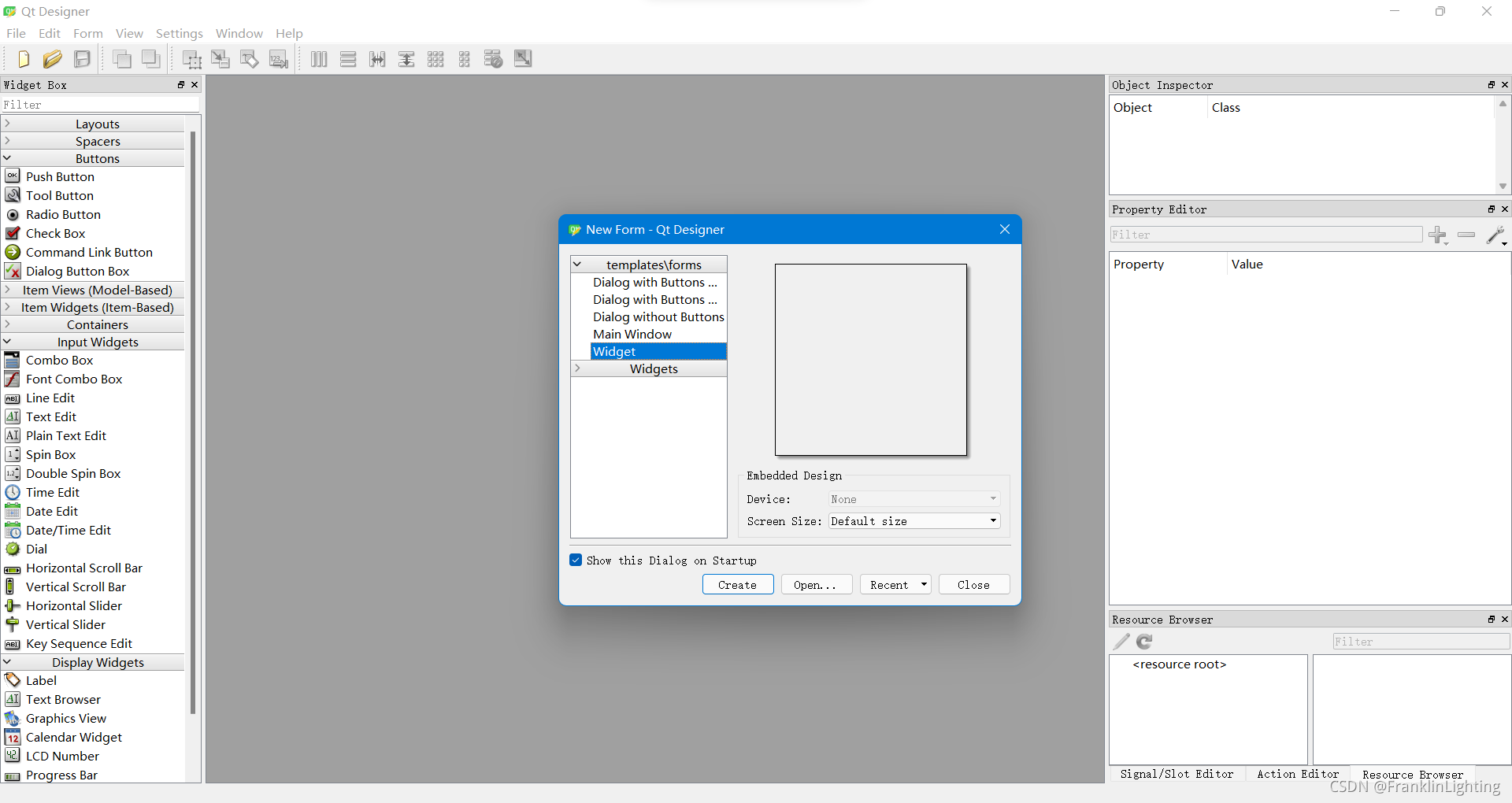Expand the Widgets tree in dialog
Viewport: 1512px width, 803px height.
pyautogui.click(x=577, y=368)
